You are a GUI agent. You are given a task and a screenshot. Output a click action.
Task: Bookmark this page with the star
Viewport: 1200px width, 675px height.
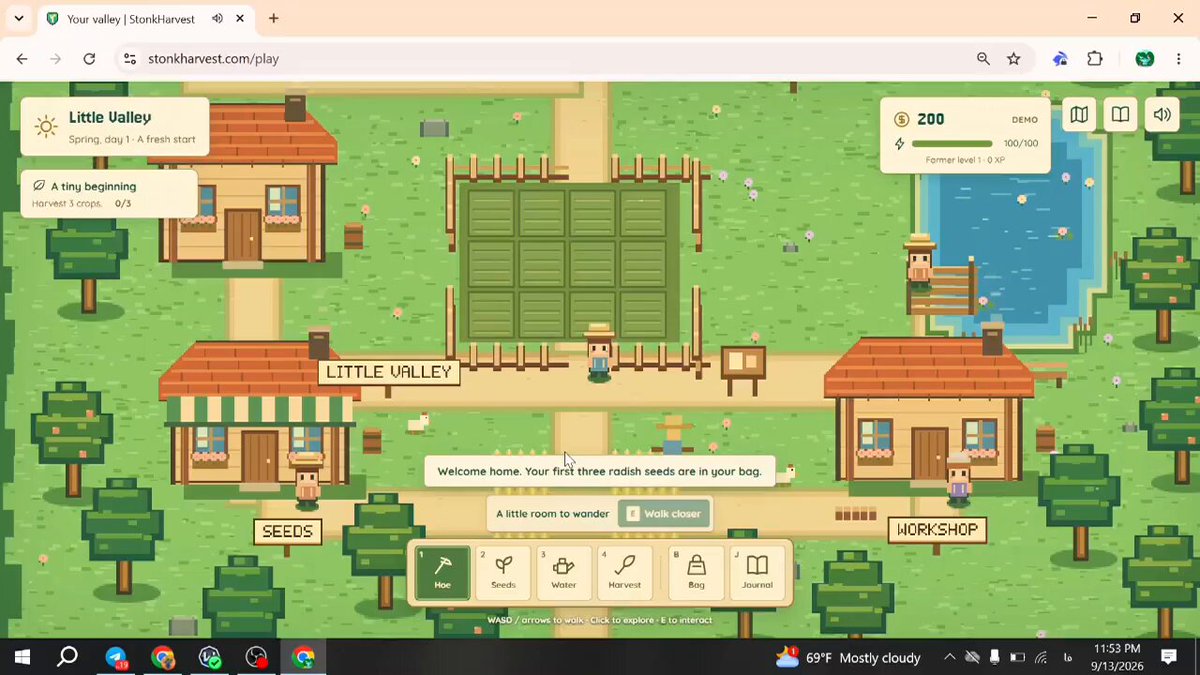1014,59
